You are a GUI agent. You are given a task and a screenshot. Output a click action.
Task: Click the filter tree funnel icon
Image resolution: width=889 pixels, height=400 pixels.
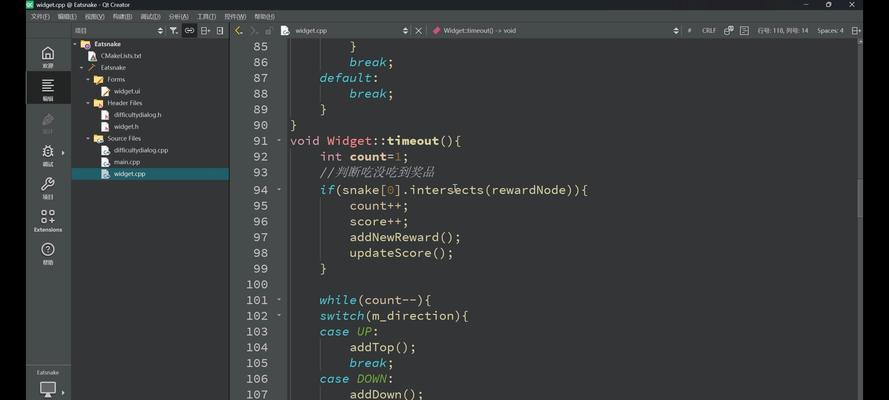click(x=173, y=31)
